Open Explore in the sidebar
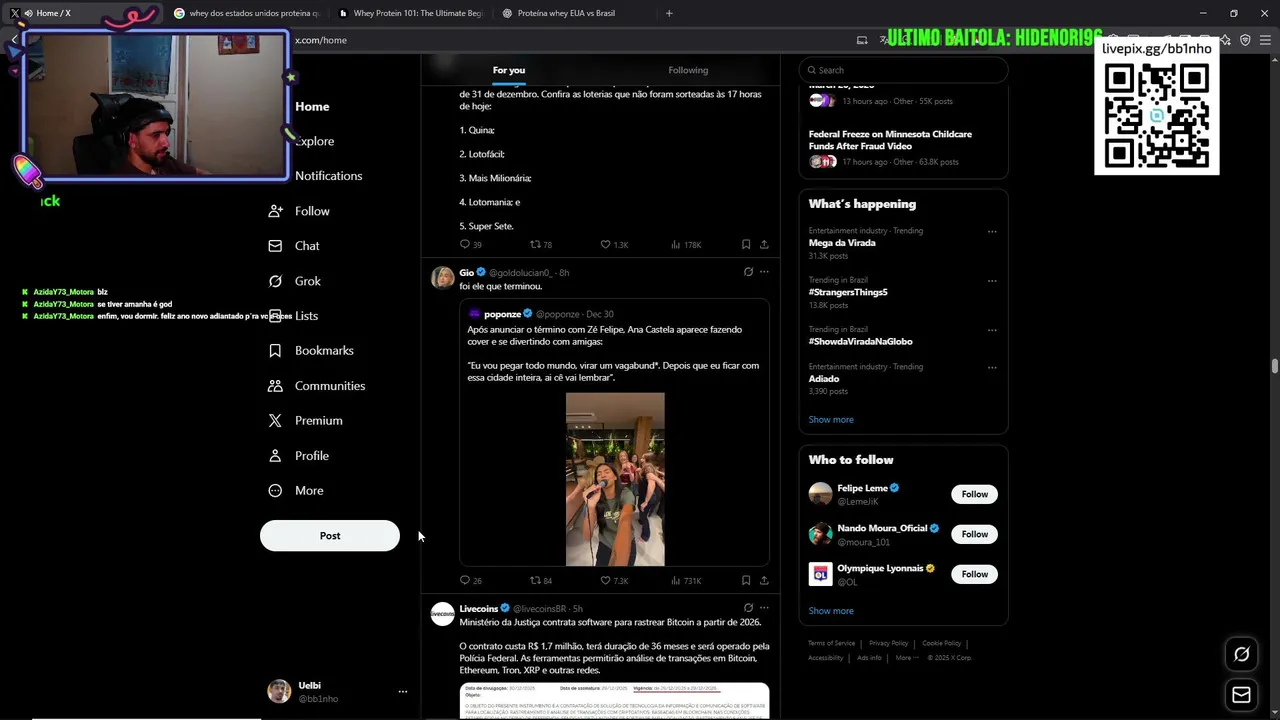The image size is (1280, 720). click(x=314, y=142)
